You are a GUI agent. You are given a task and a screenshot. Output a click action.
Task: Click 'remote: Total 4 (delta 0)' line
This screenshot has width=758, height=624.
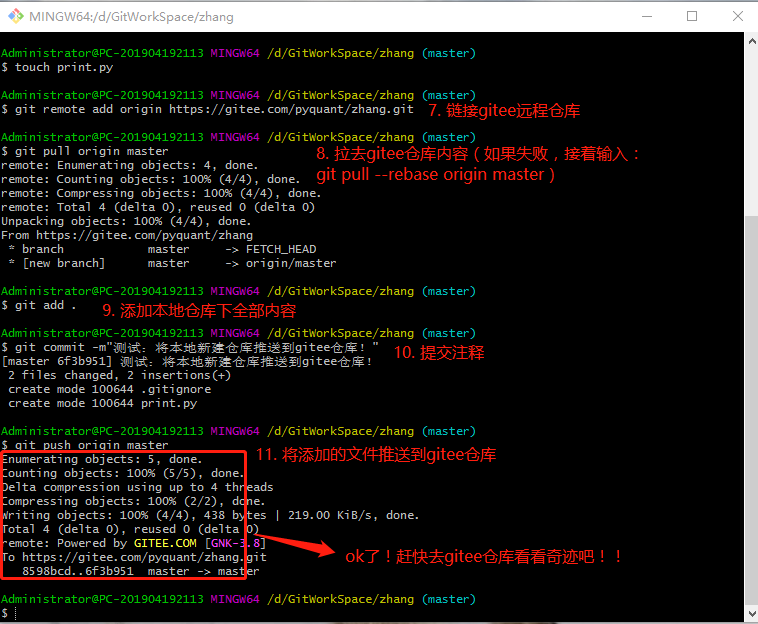[158, 207]
